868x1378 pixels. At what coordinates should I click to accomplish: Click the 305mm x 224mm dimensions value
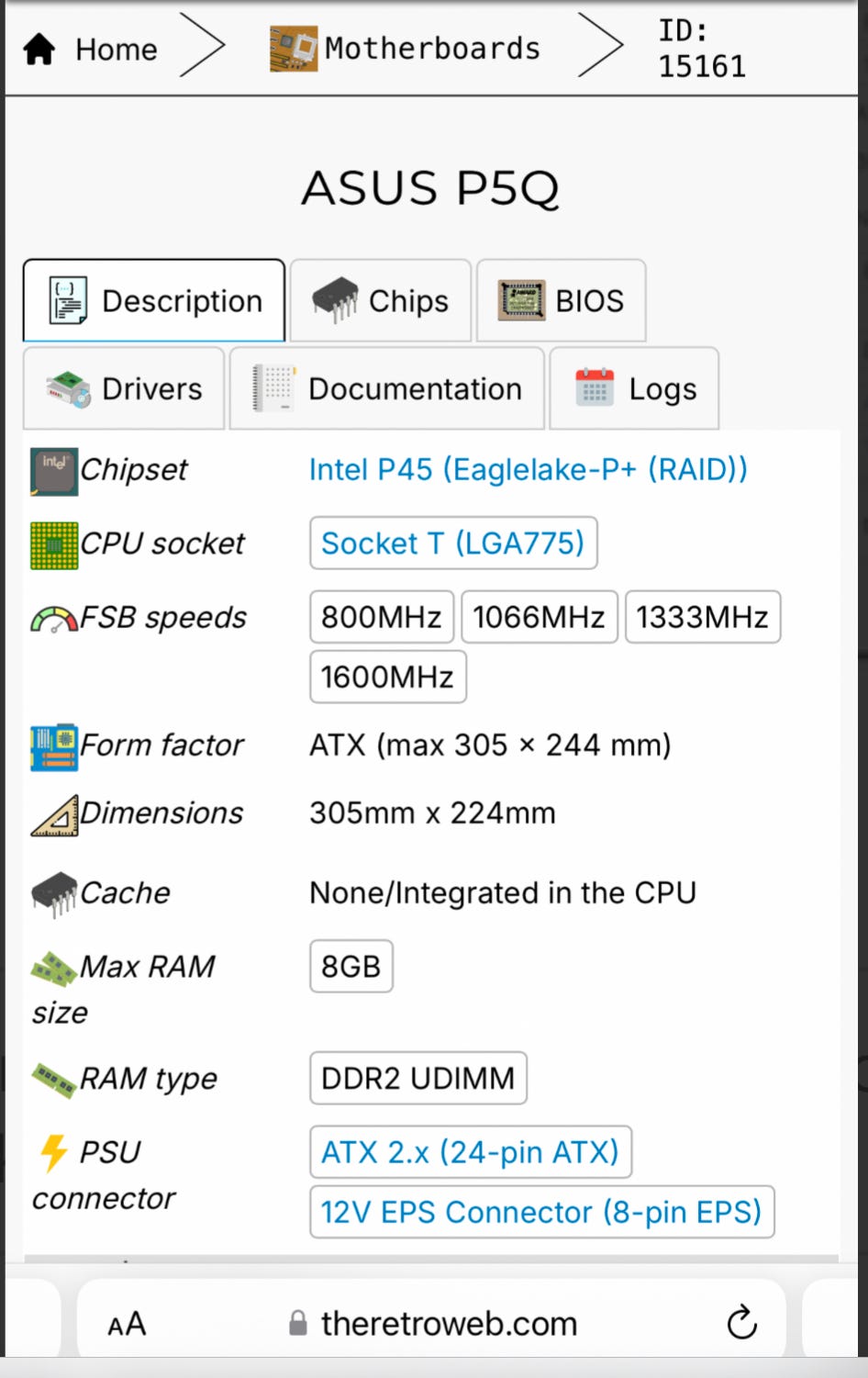coord(432,812)
